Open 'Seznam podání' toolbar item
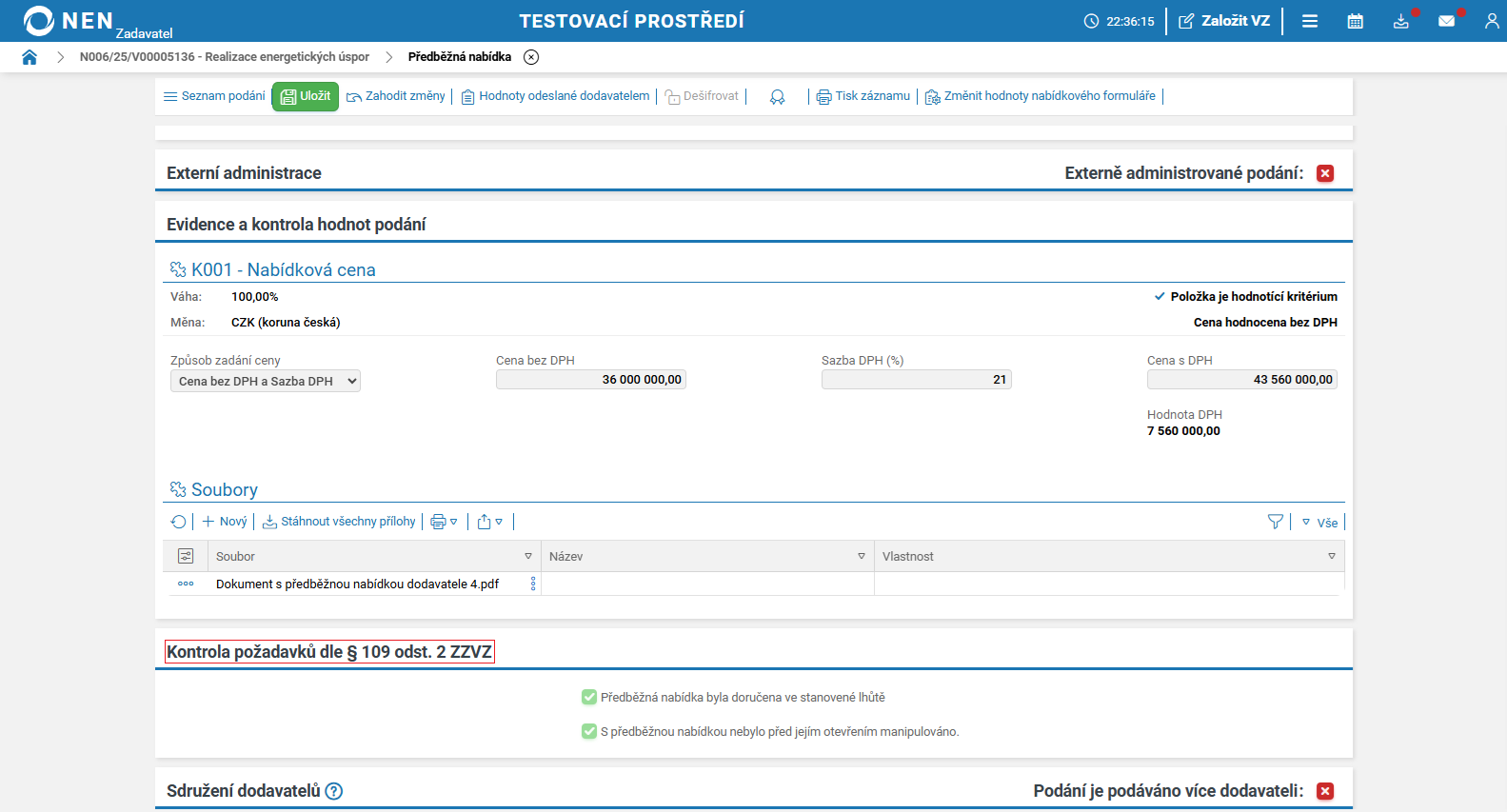Viewport: 1507px width, 812px height. (x=214, y=96)
